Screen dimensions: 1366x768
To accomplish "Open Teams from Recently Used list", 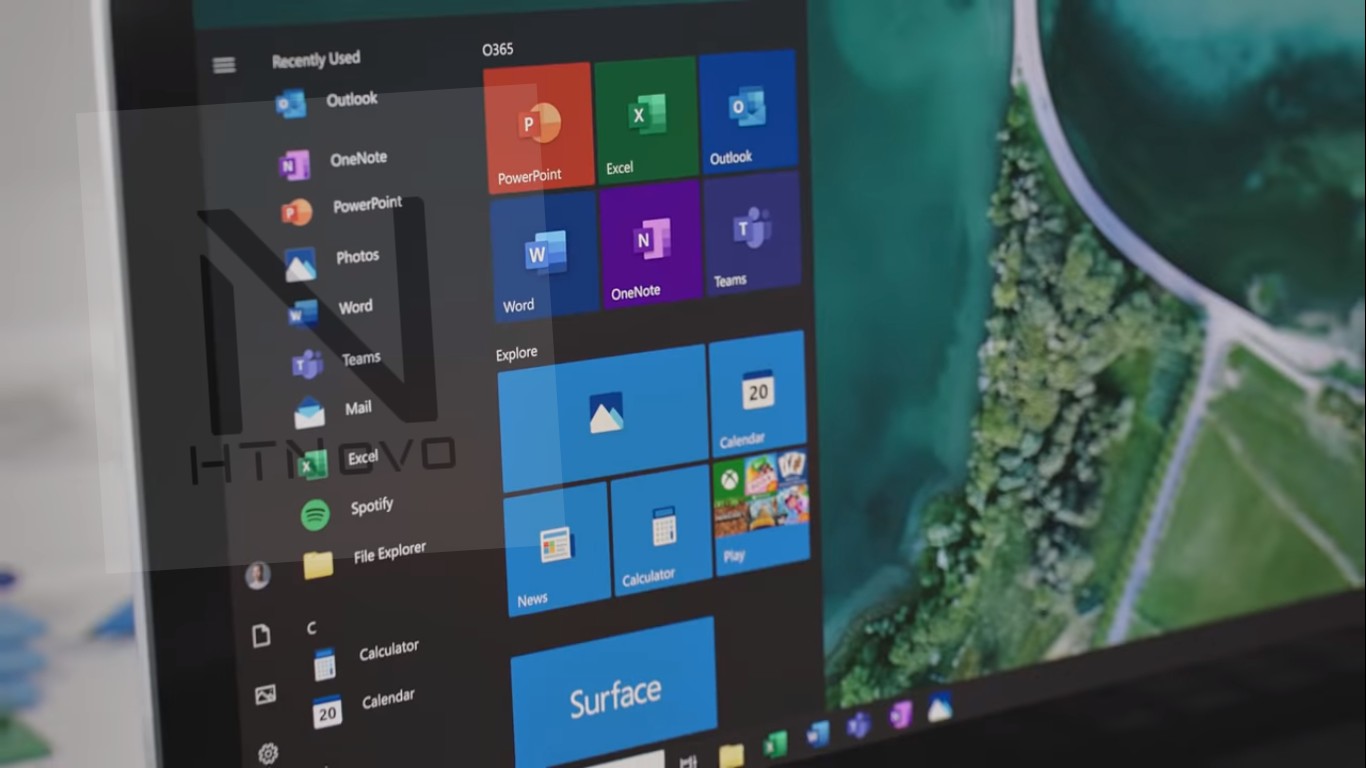I will (x=337, y=361).
